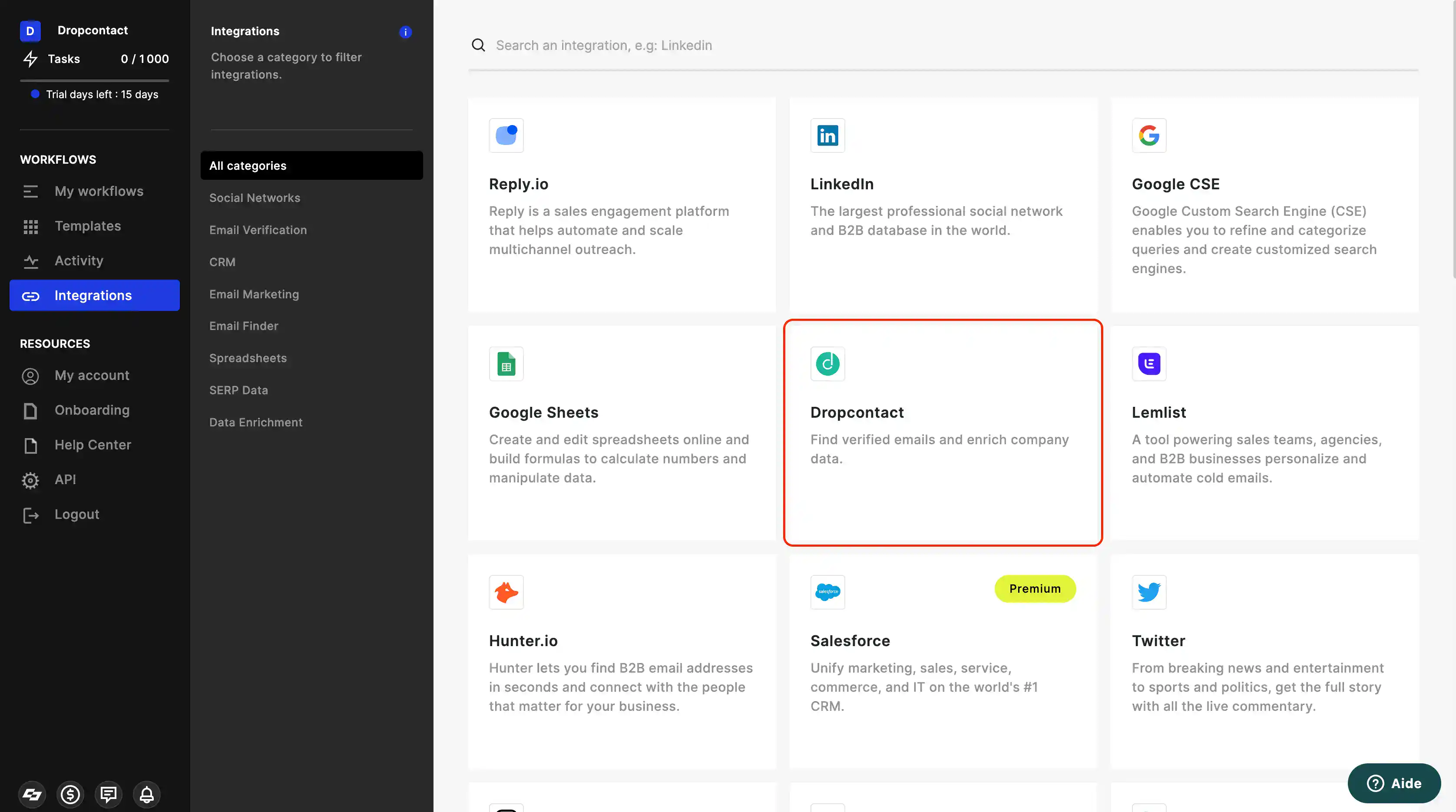
Task: Select the Data Enrichment category
Action: [x=255, y=422]
